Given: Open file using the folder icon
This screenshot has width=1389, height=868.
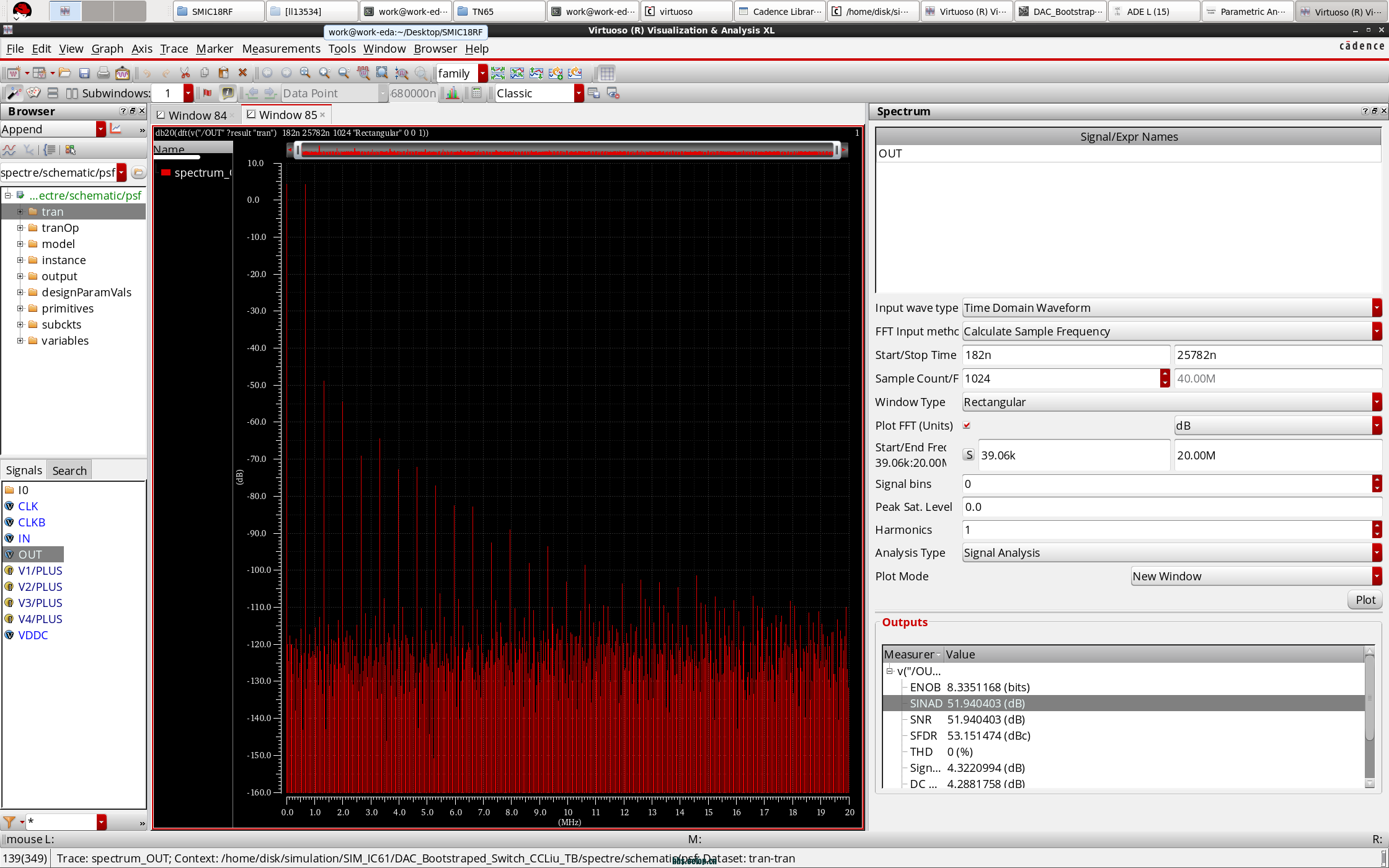Looking at the screenshot, I should pos(64,73).
